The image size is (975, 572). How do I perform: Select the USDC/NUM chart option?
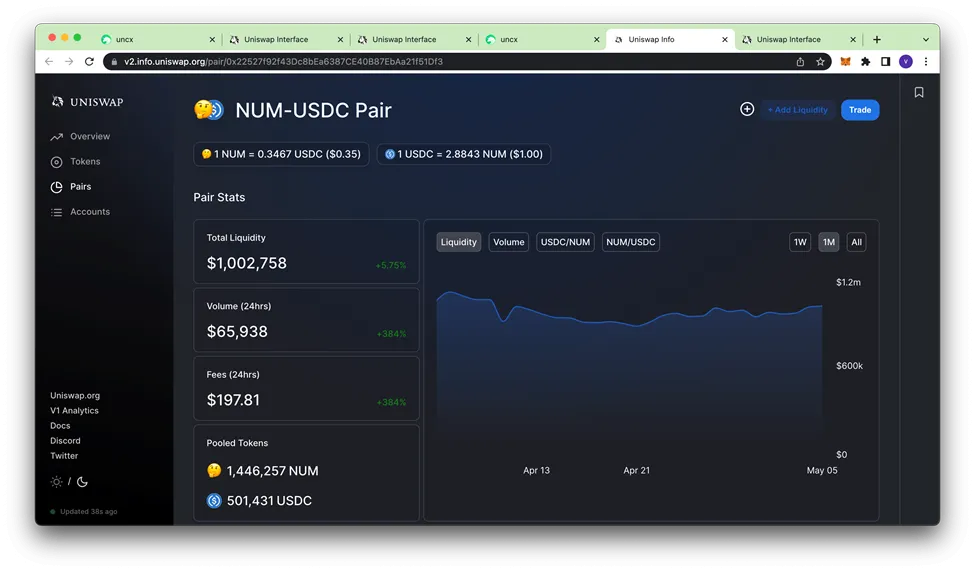click(x=565, y=242)
